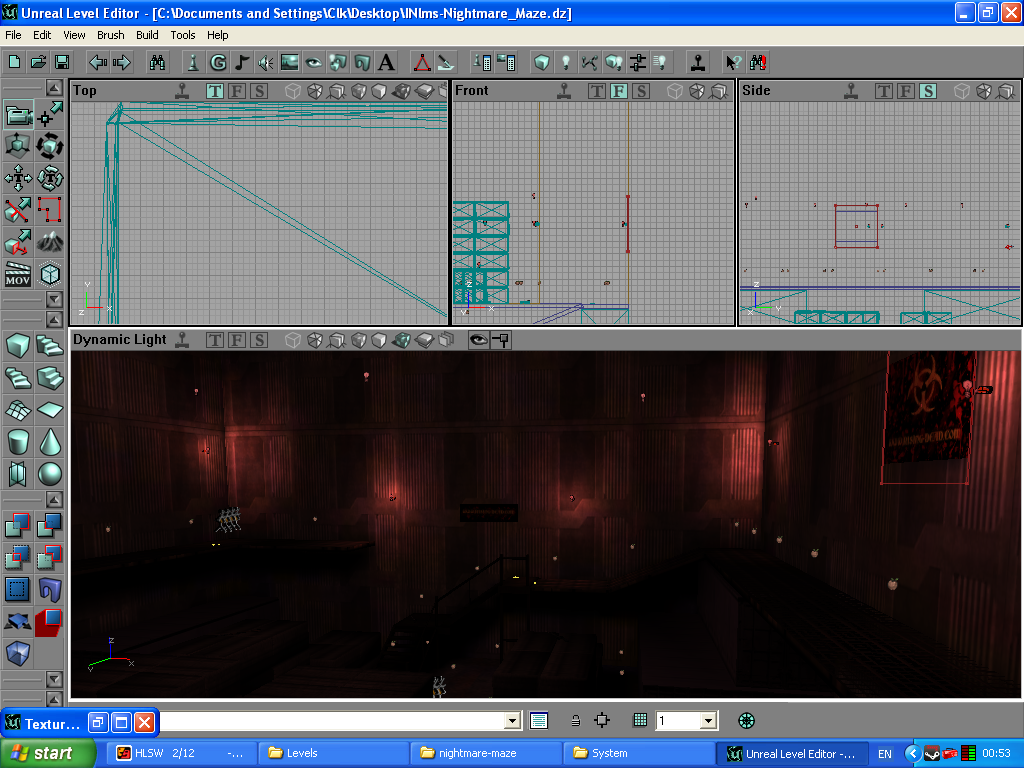Screen dimensions: 1024x768
Task: Open the Brush menu
Action: click(x=111, y=35)
